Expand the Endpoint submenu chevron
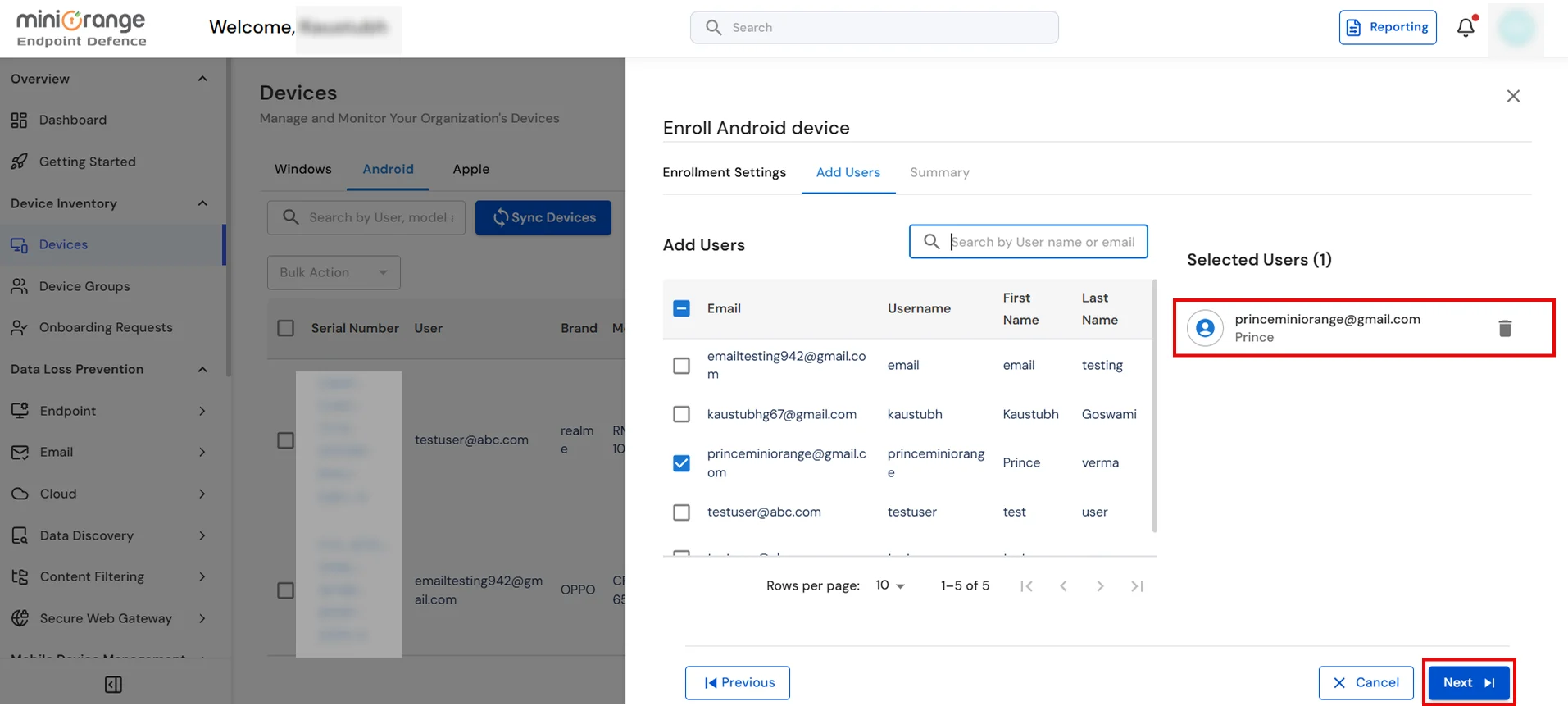The width and height of the screenshot is (1568, 706). click(x=202, y=411)
